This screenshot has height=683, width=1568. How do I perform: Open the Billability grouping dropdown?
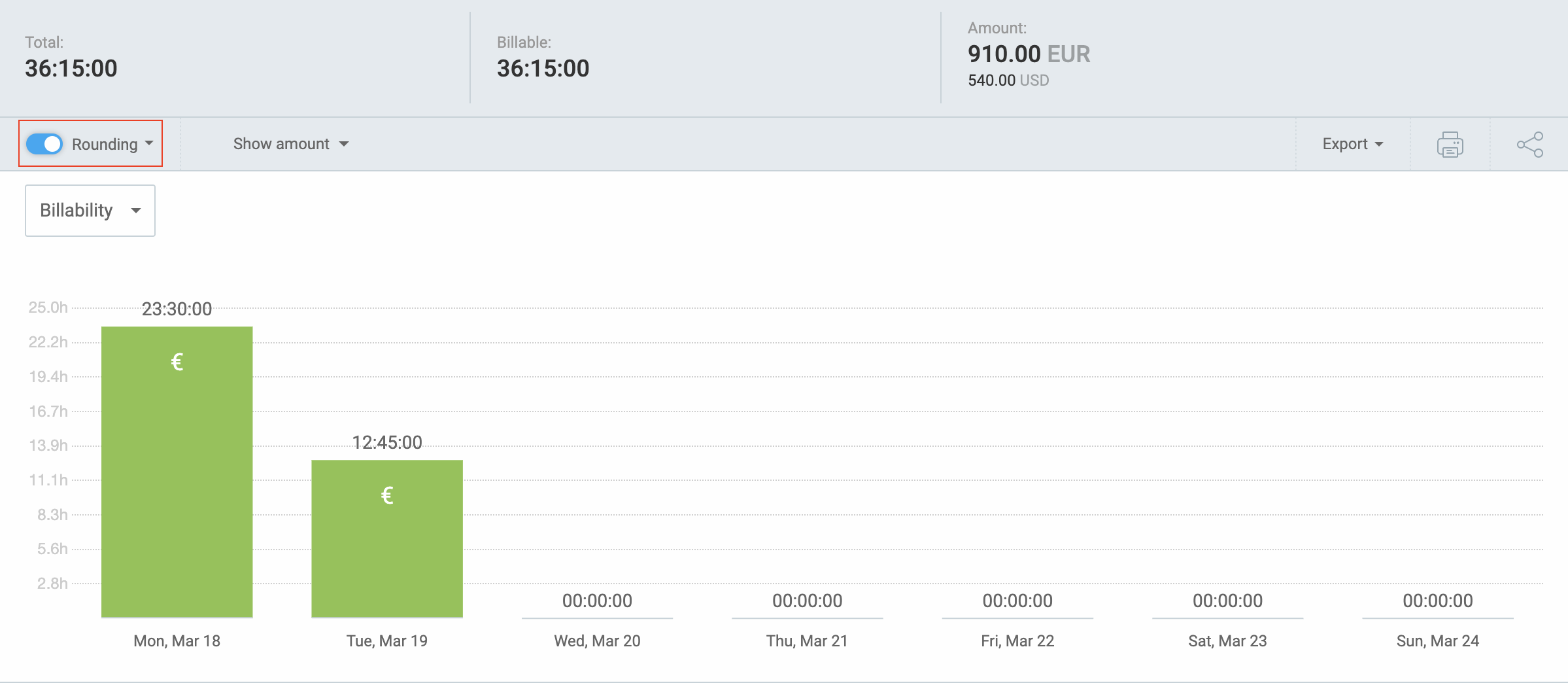(90, 211)
